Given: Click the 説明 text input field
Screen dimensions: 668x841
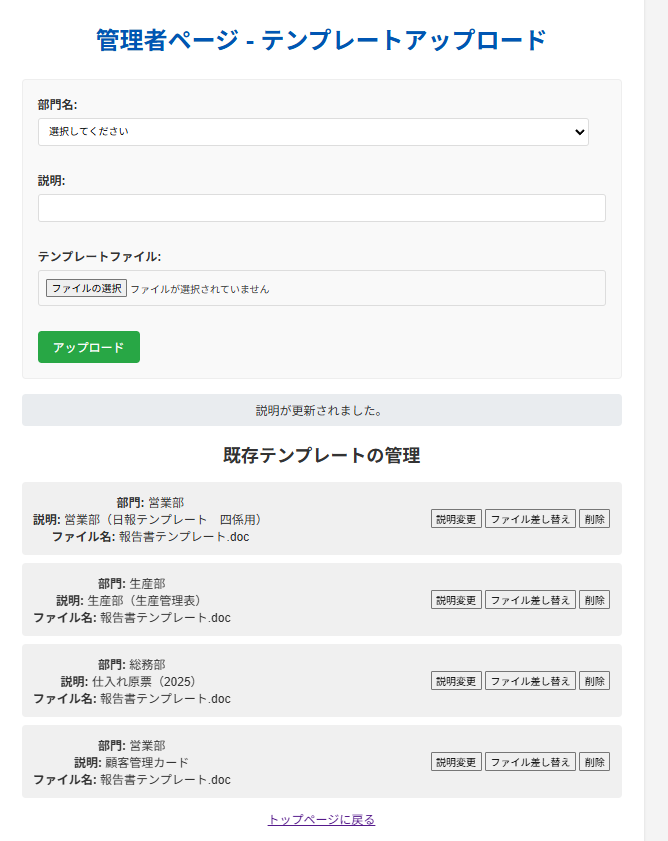Looking at the screenshot, I should click(322, 208).
